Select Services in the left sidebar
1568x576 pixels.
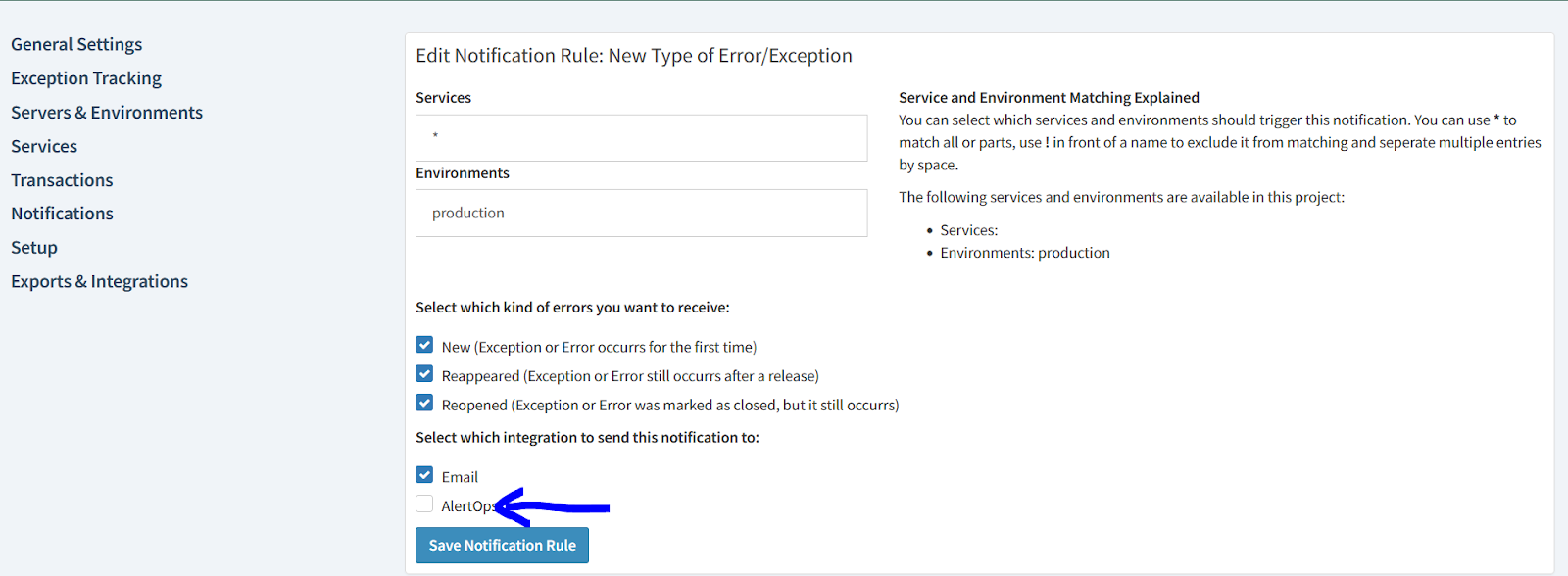(x=44, y=146)
